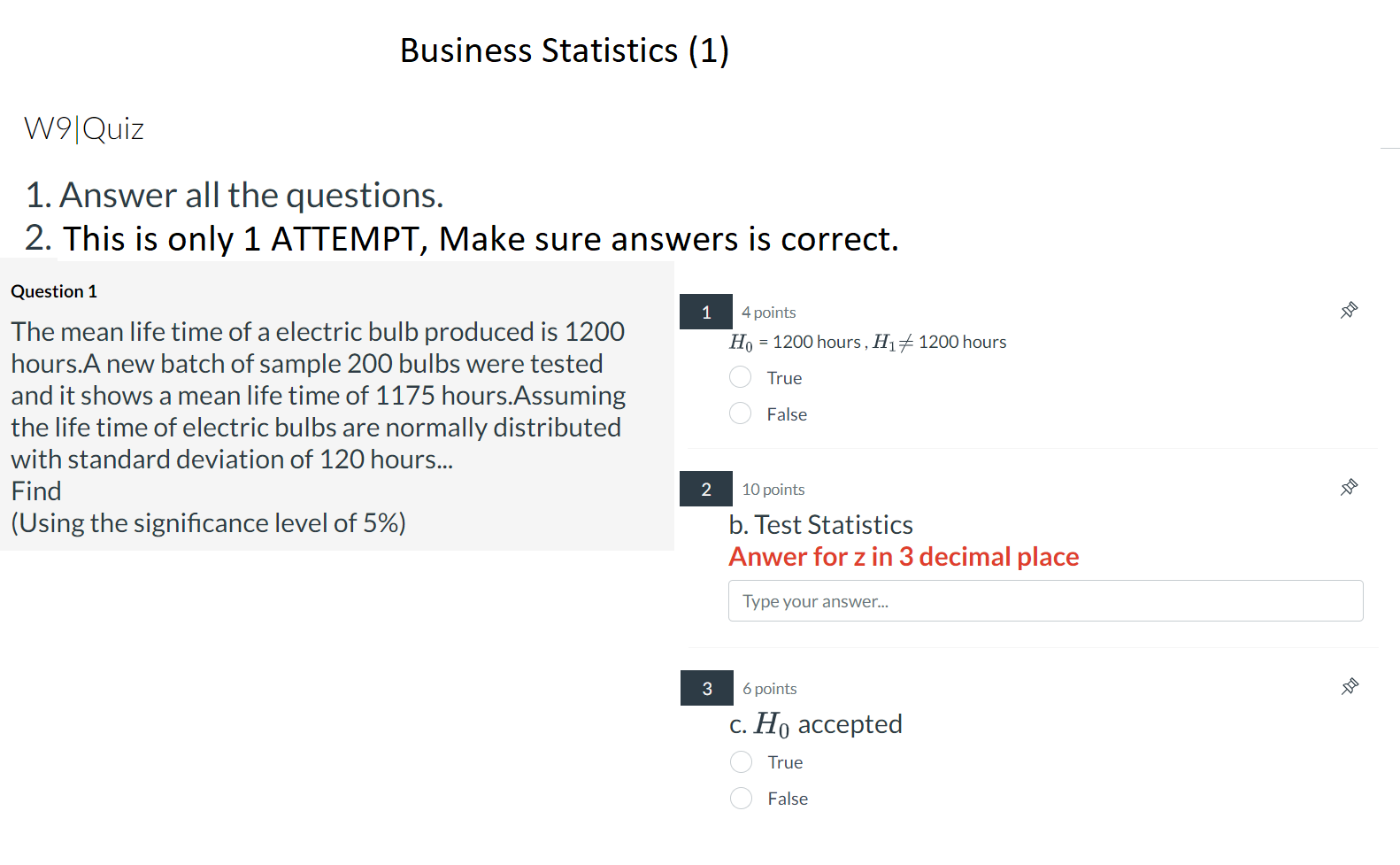Select the Question 1 number badge
This screenshot has height=865, width=1400.
coord(705,311)
